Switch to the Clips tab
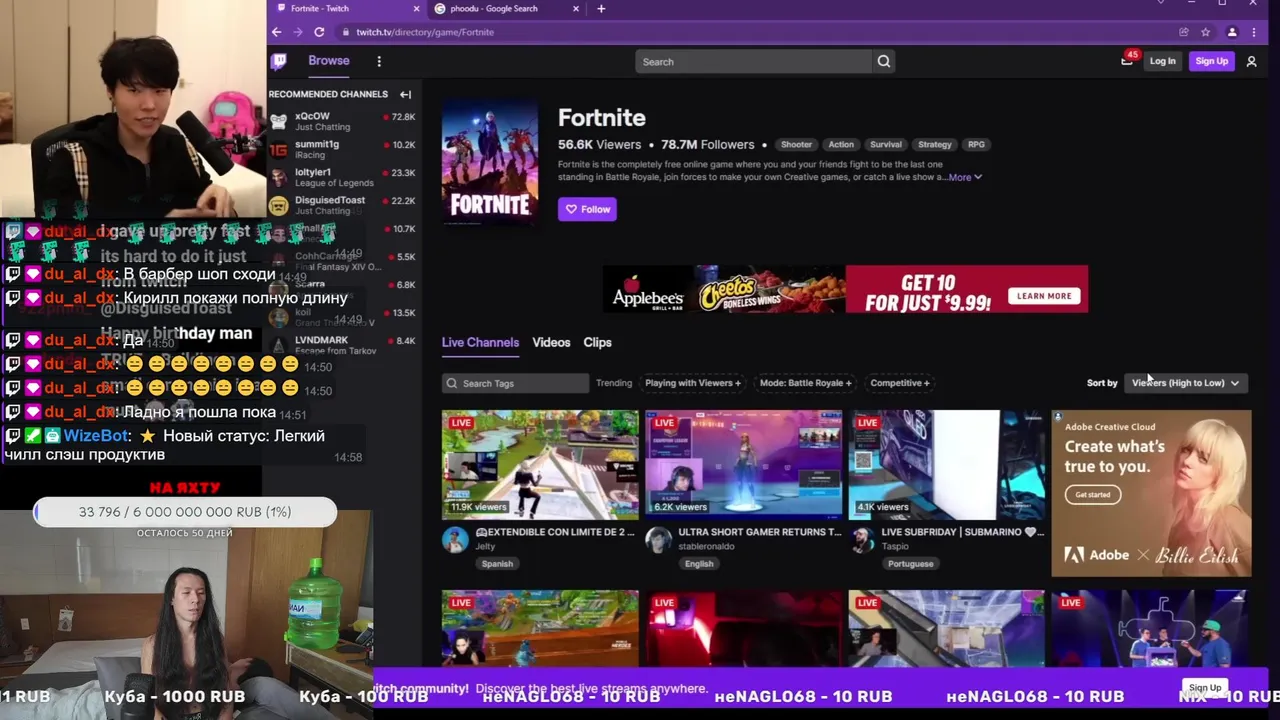Image resolution: width=1280 pixels, height=720 pixels. click(597, 342)
